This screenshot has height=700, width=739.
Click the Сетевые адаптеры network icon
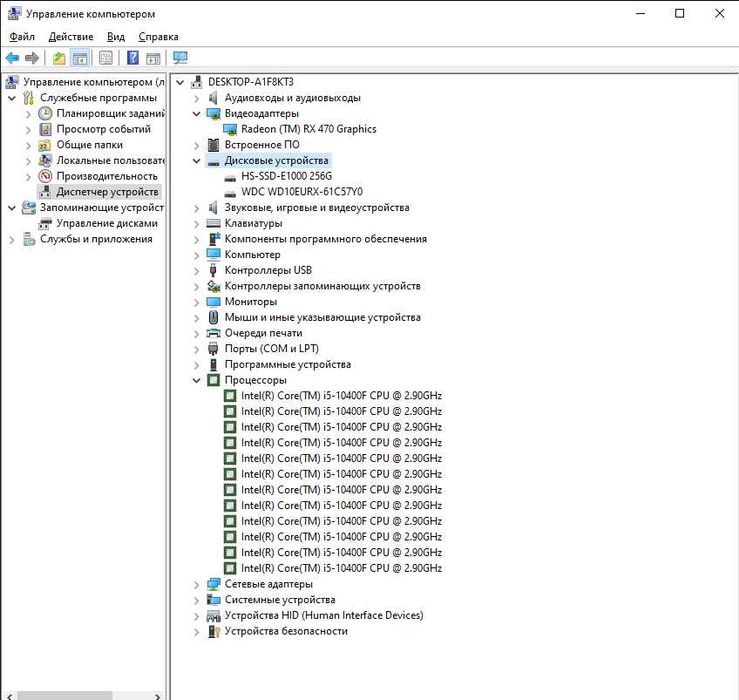213,584
